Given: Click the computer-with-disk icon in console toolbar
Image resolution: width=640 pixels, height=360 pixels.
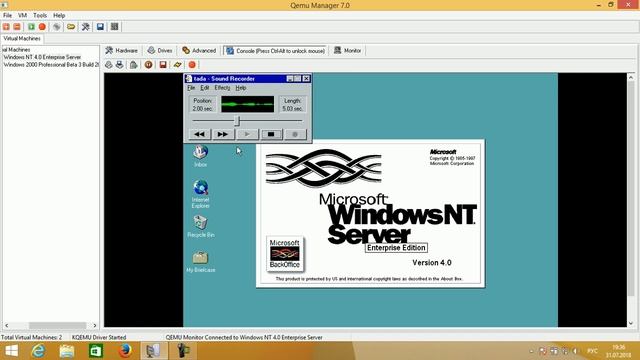Looking at the screenshot, I should click(119, 64).
